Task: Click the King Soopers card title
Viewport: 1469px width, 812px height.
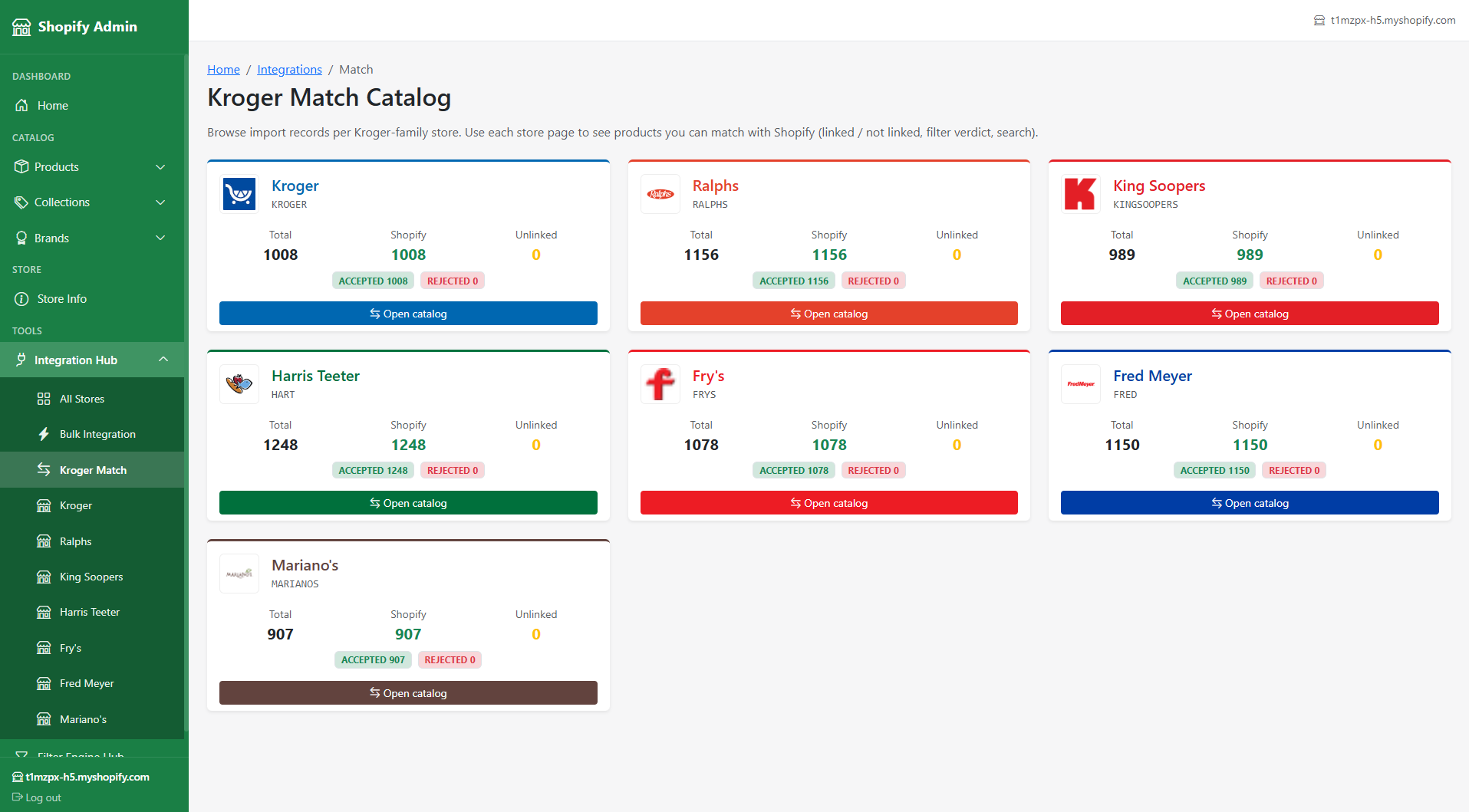Action: (x=1159, y=186)
